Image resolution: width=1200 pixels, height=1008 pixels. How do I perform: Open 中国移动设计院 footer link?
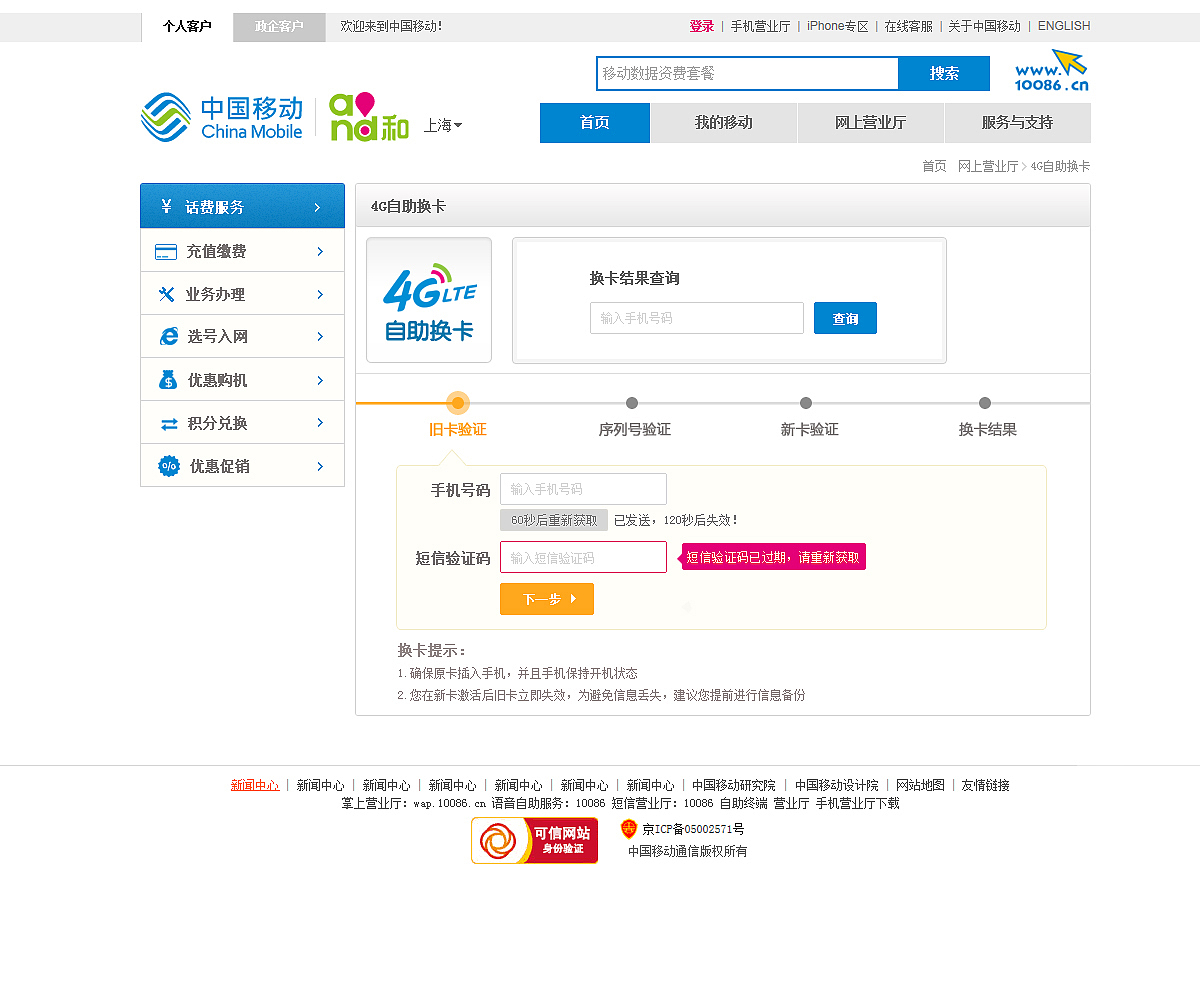(837, 785)
